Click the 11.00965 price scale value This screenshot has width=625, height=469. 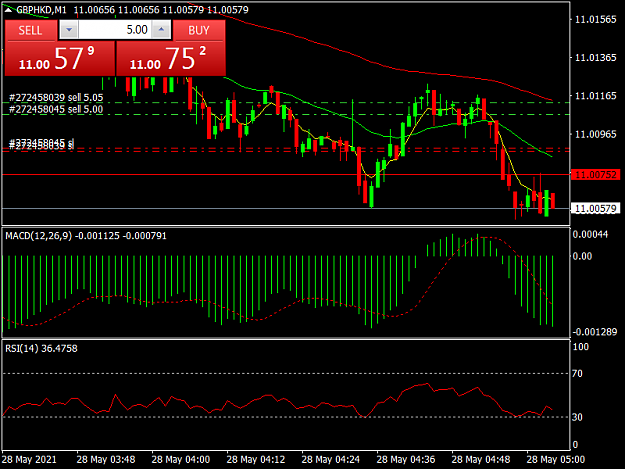click(x=596, y=134)
